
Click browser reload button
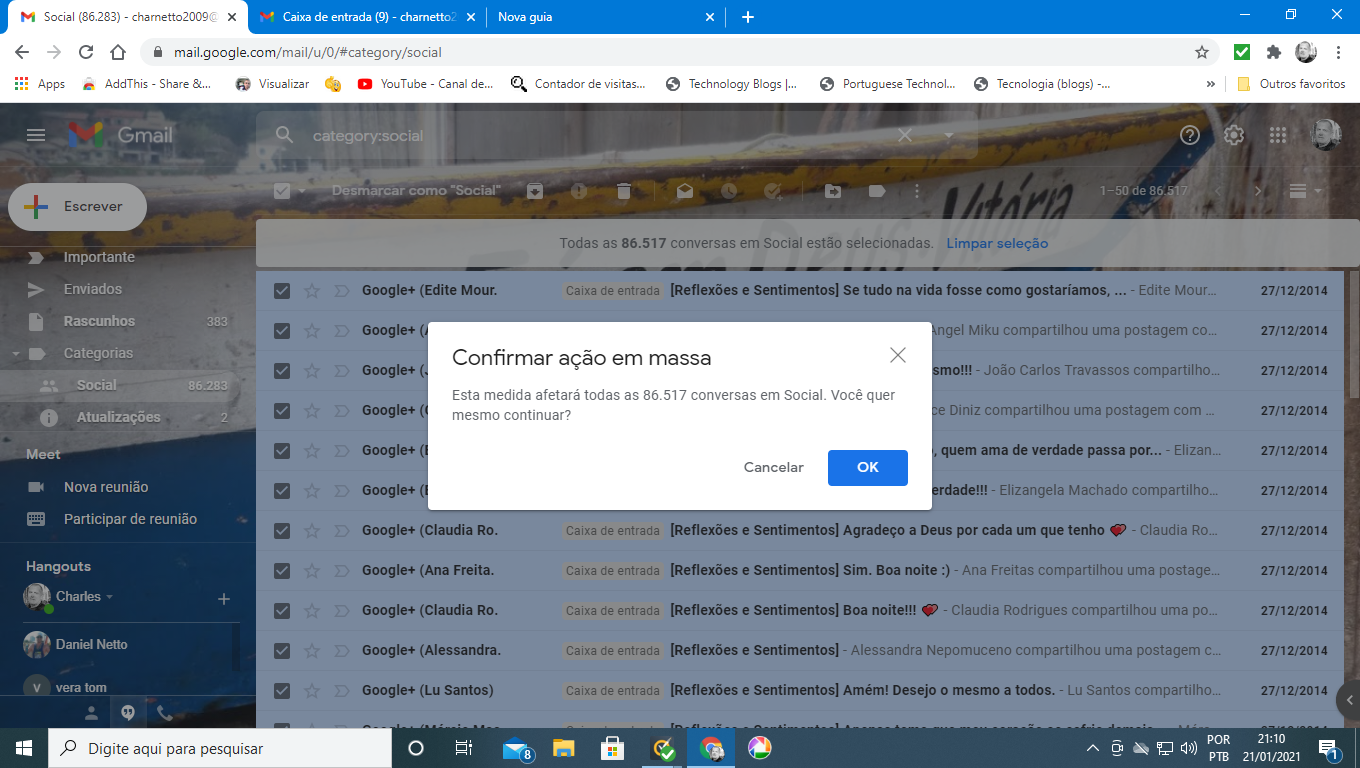click(86, 52)
